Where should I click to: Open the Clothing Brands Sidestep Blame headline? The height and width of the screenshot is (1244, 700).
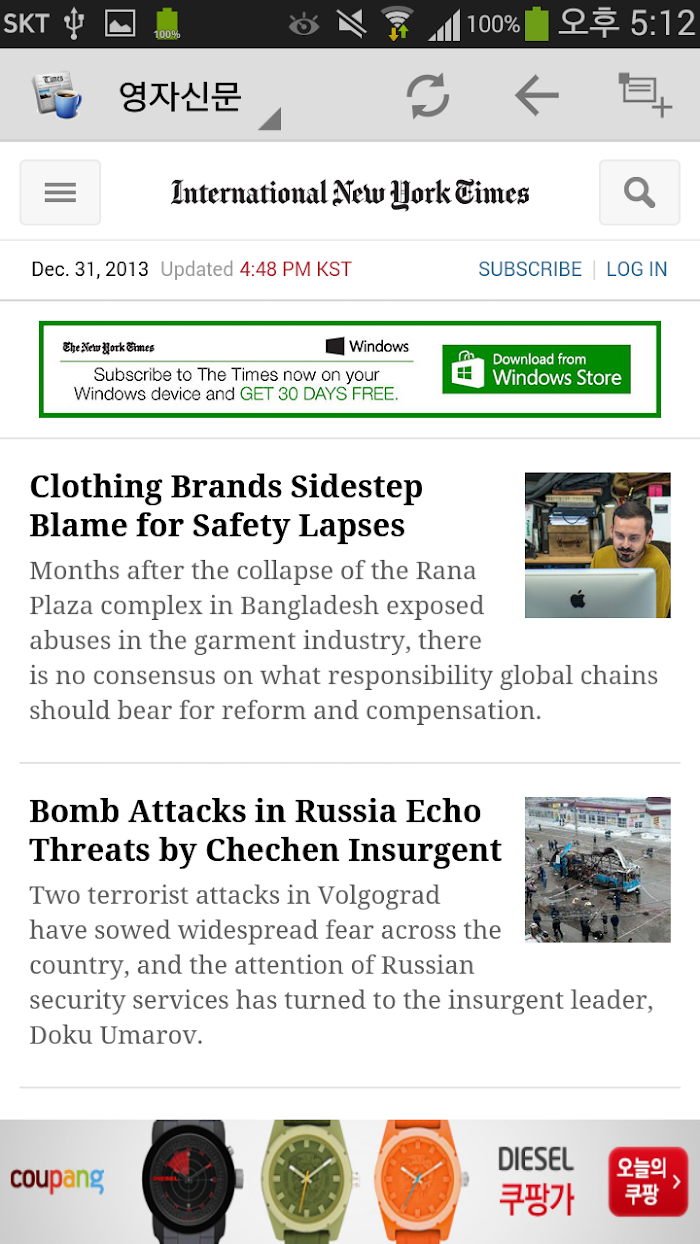pyautogui.click(x=226, y=506)
